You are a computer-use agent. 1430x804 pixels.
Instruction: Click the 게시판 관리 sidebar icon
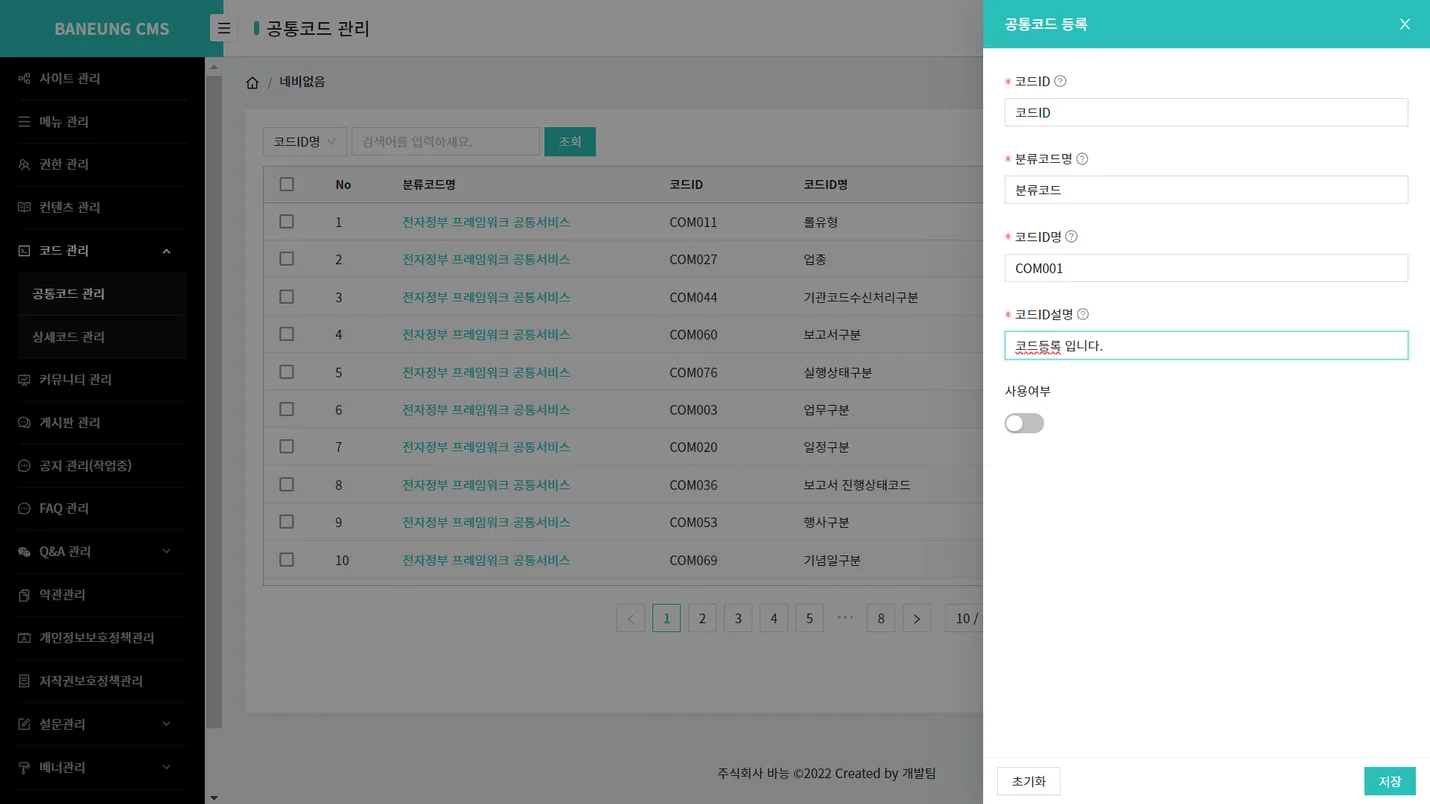point(24,422)
